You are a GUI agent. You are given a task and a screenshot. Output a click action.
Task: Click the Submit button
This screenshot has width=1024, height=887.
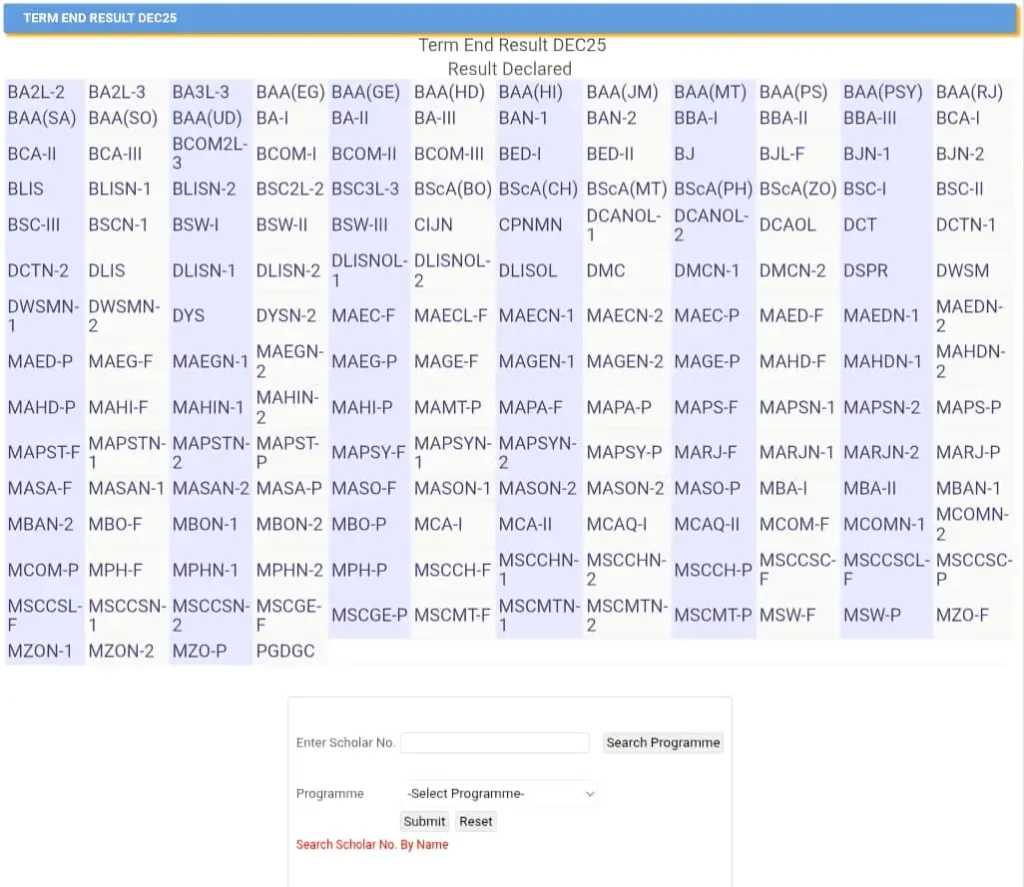[424, 822]
